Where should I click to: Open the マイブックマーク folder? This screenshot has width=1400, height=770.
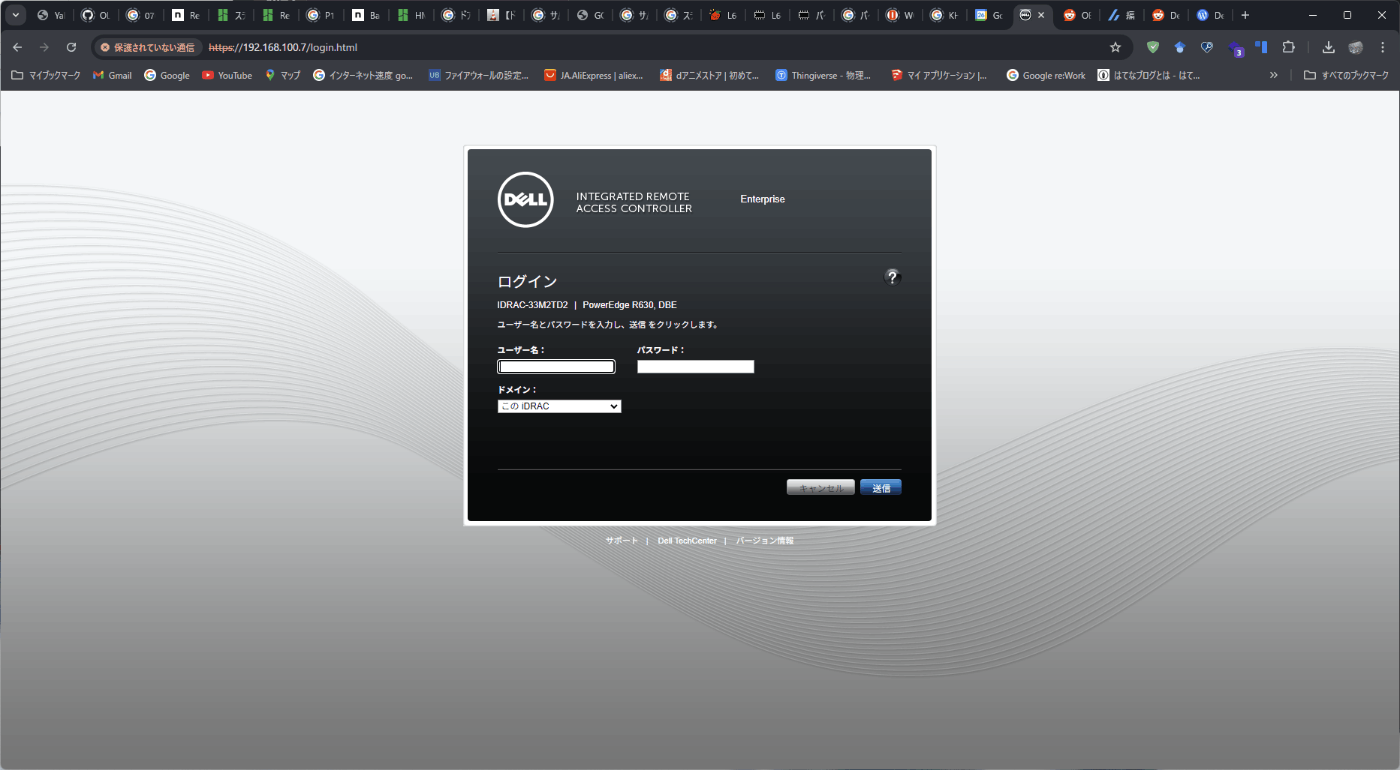[x=45, y=75]
